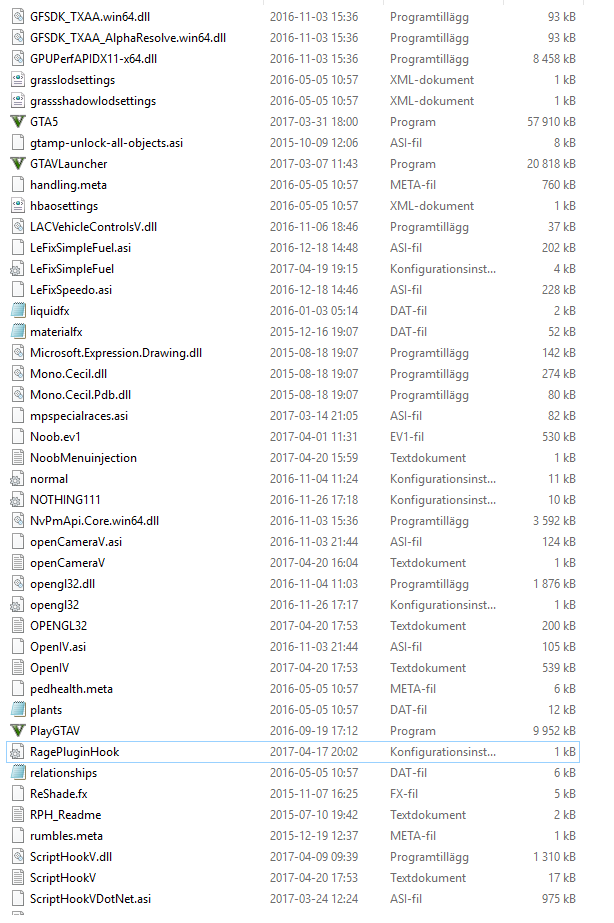
Task: Click the PlayGTAV program icon
Action: click(18, 731)
